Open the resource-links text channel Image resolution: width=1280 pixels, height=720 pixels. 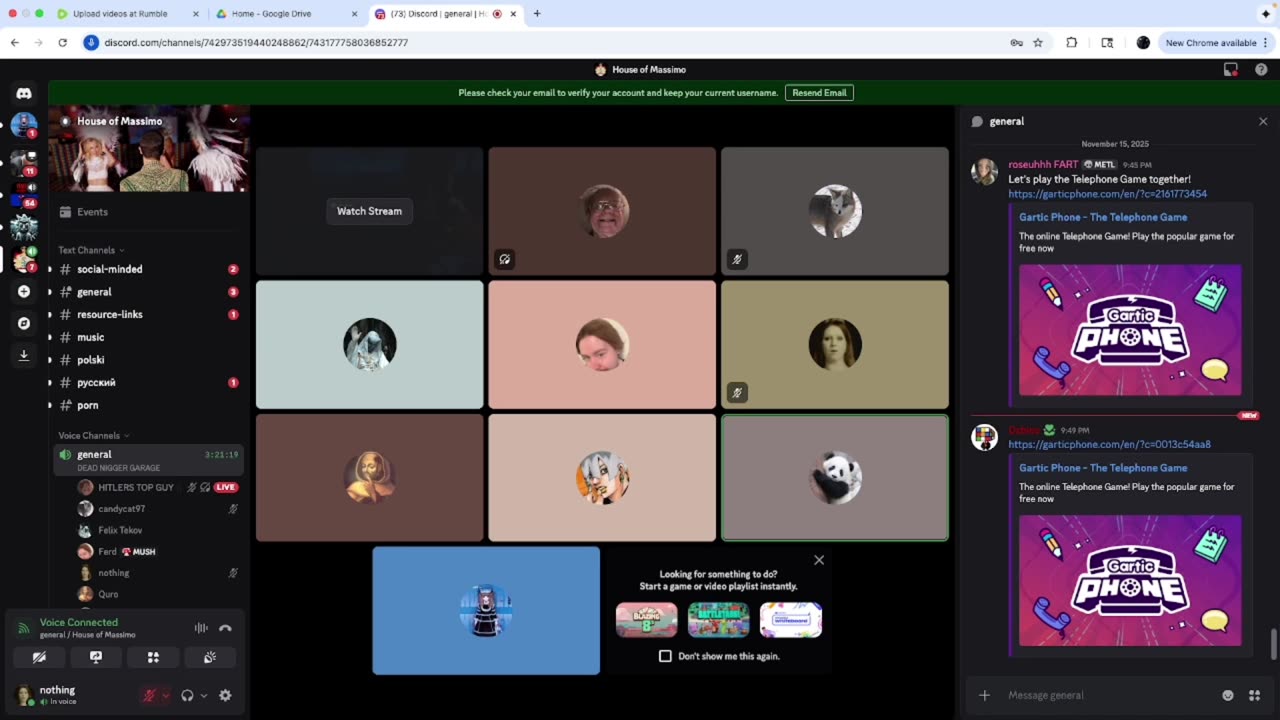148,314
